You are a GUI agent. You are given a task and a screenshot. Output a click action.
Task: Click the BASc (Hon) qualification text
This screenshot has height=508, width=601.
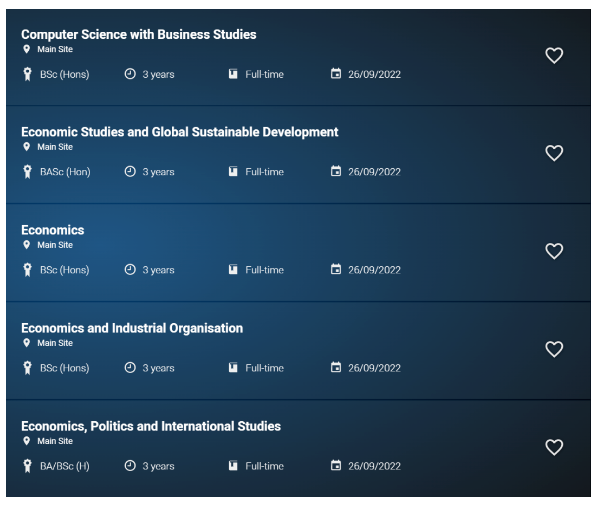(x=64, y=172)
